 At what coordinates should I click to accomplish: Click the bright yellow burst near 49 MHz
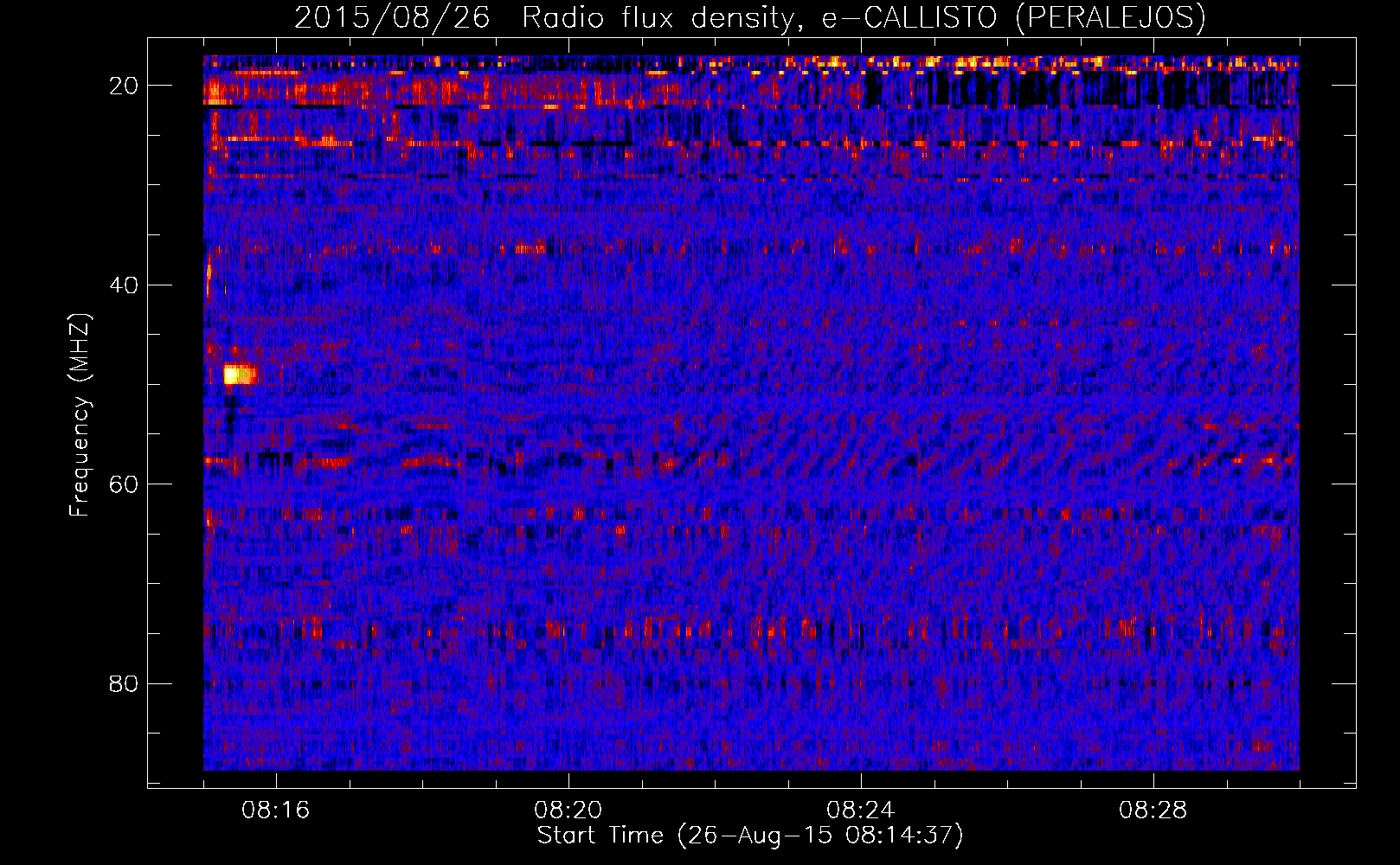point(240,375)
